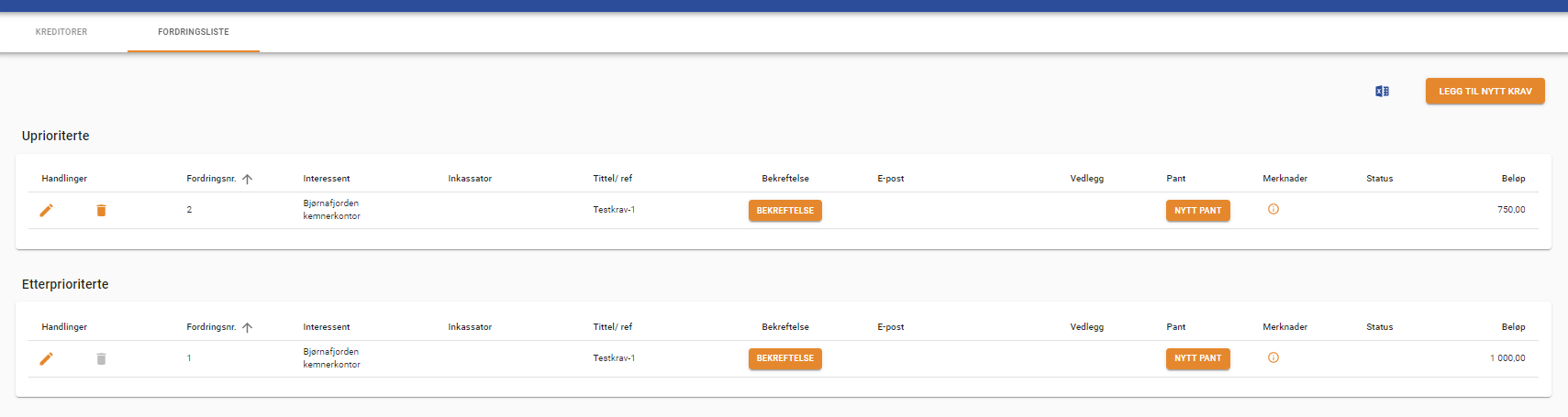
Task: Click the Status column header in Uprioriterte
Action: tap(1379, 179)
